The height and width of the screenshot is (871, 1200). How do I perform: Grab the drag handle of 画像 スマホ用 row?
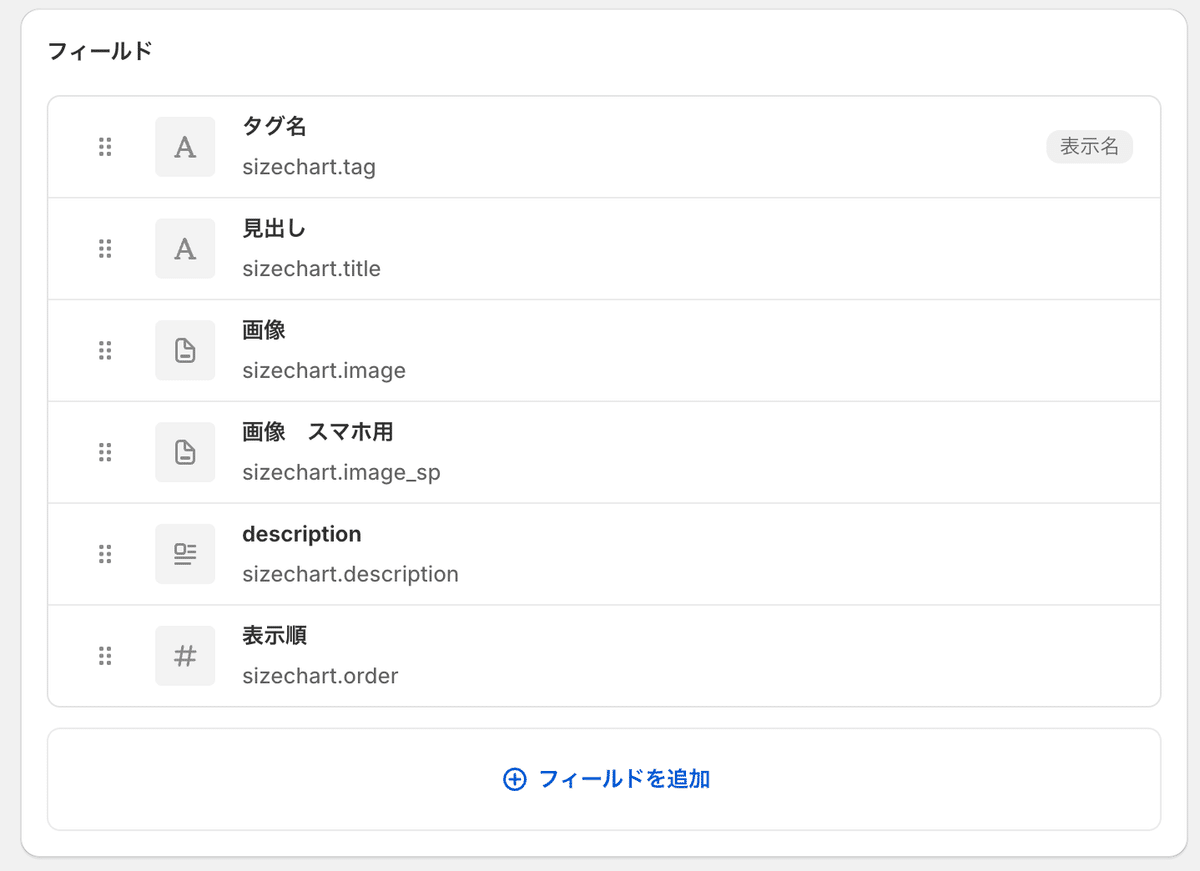(x=105, y=452)
